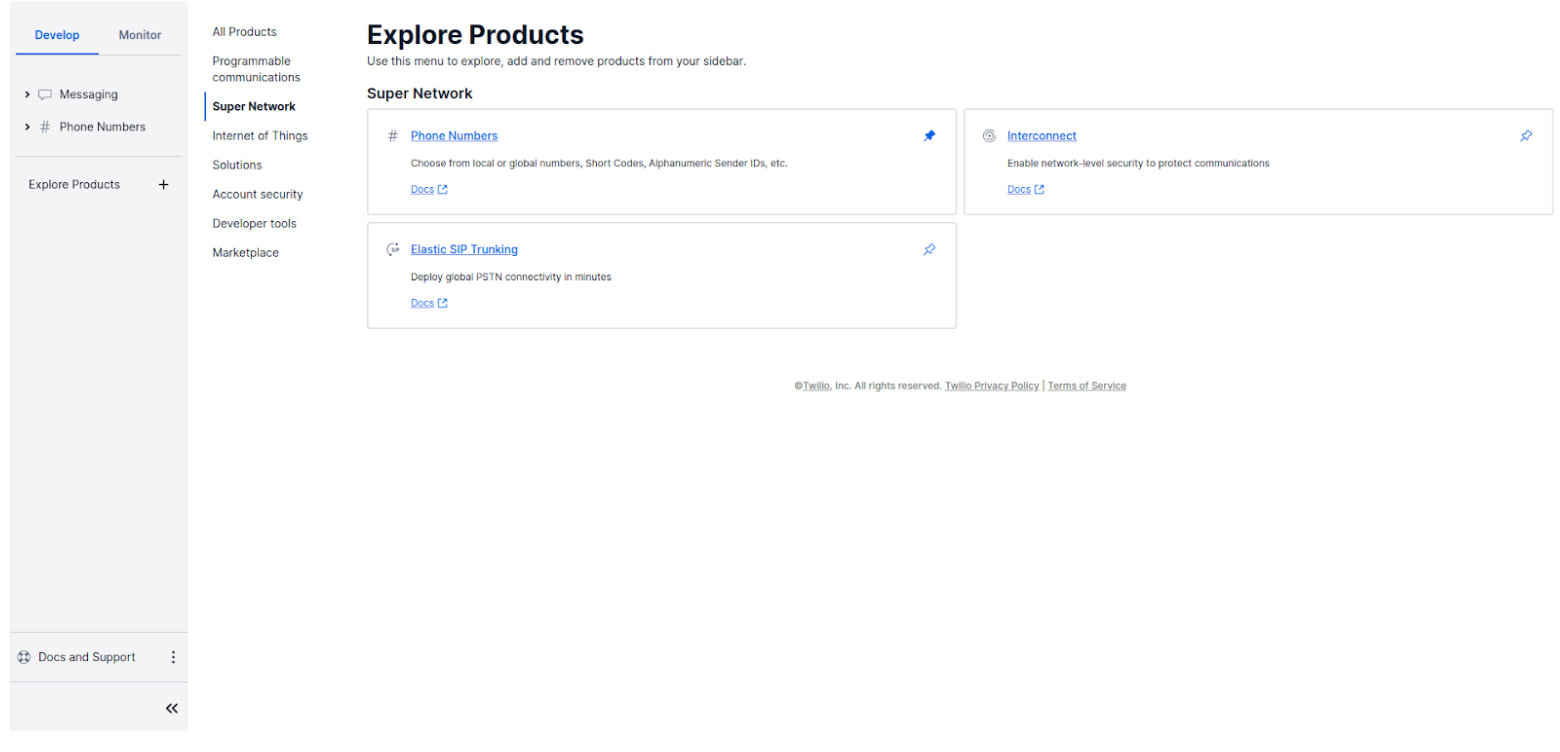Screen dimensions: 1560x752
Task: Switch to the Develop tab
Action: point(57,35)
